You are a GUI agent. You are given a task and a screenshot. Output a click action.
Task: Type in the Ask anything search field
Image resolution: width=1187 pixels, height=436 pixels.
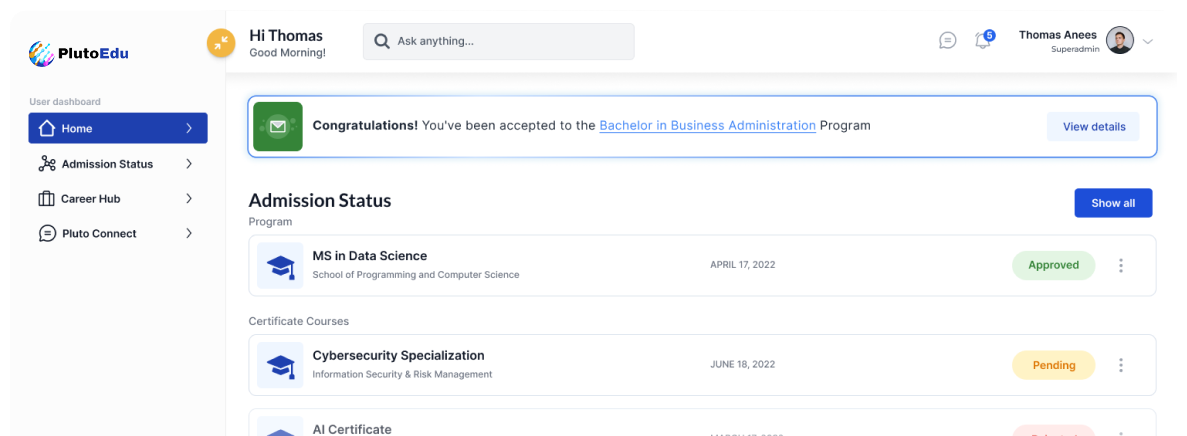[510, 42]
